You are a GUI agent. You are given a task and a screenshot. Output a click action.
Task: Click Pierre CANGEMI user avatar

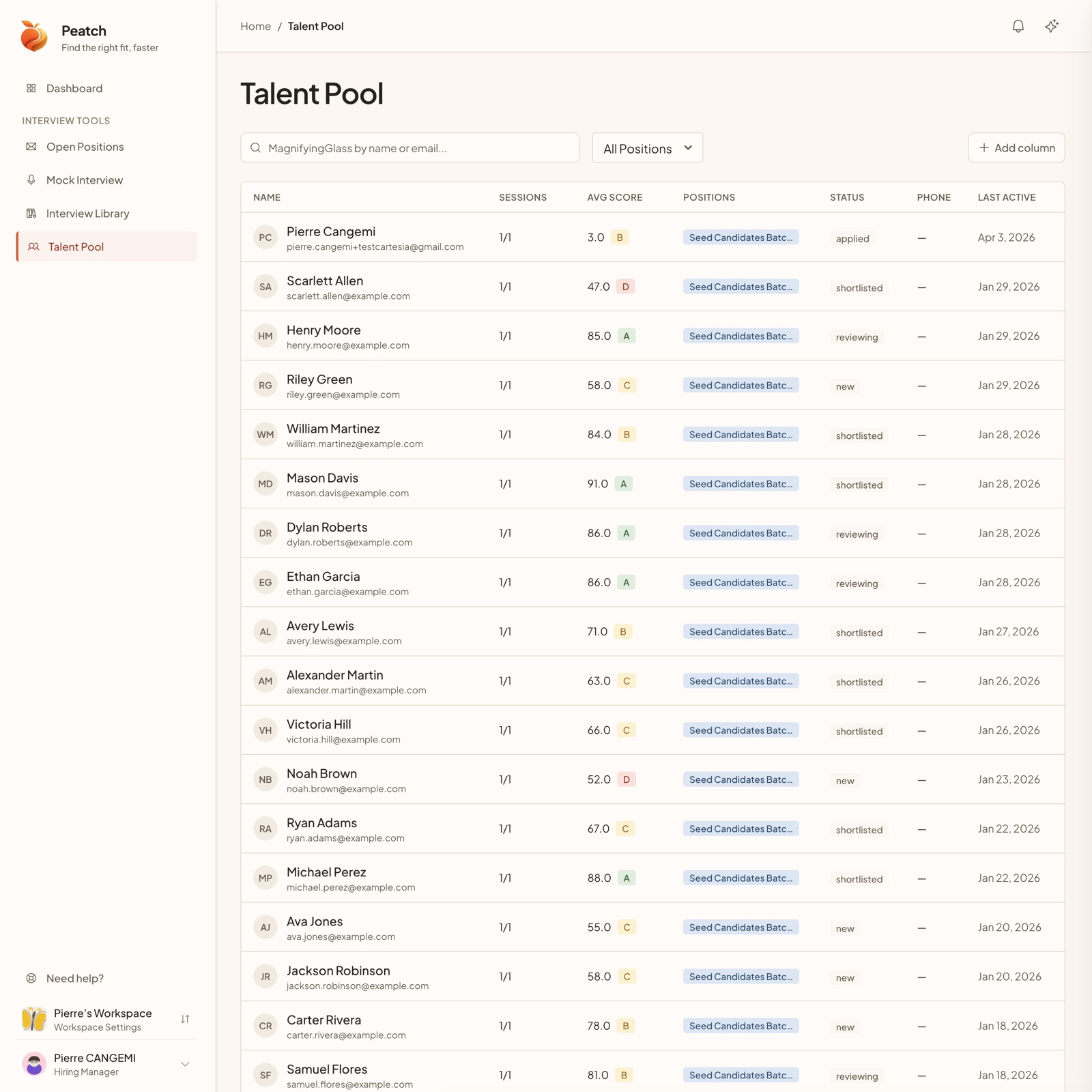pyautogui.click(x=34, y=1064)
